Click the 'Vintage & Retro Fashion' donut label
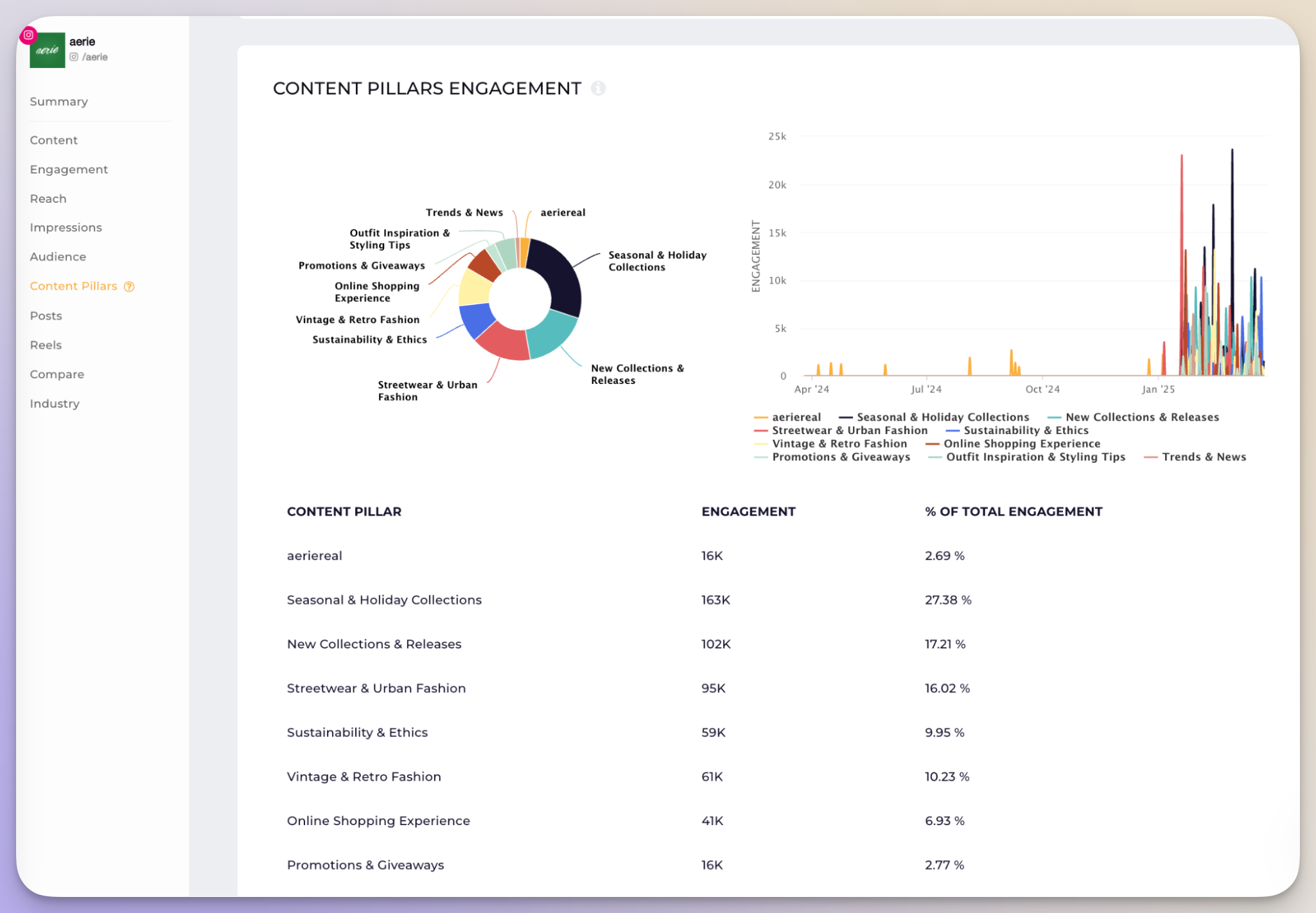1316x913 pixels. pos(358,320)
